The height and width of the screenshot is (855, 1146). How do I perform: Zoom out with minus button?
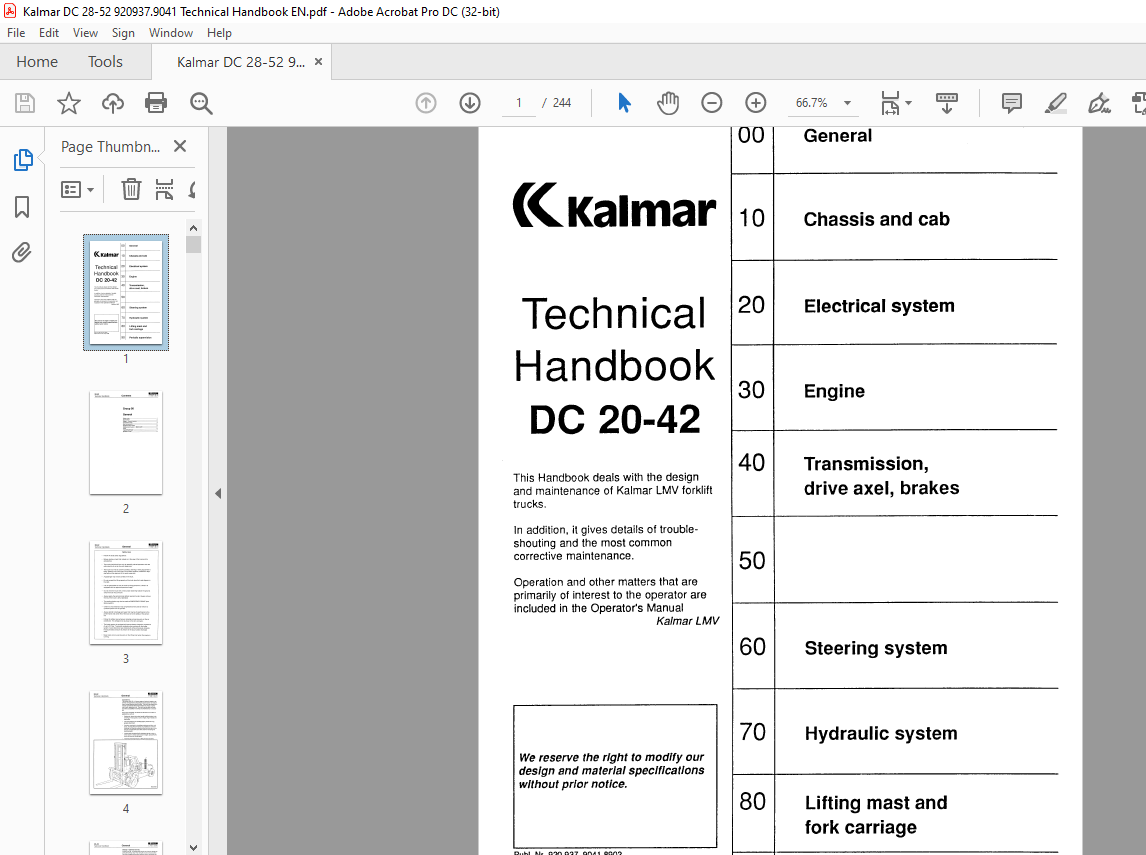pyautogui.click(x=711, y=103)
